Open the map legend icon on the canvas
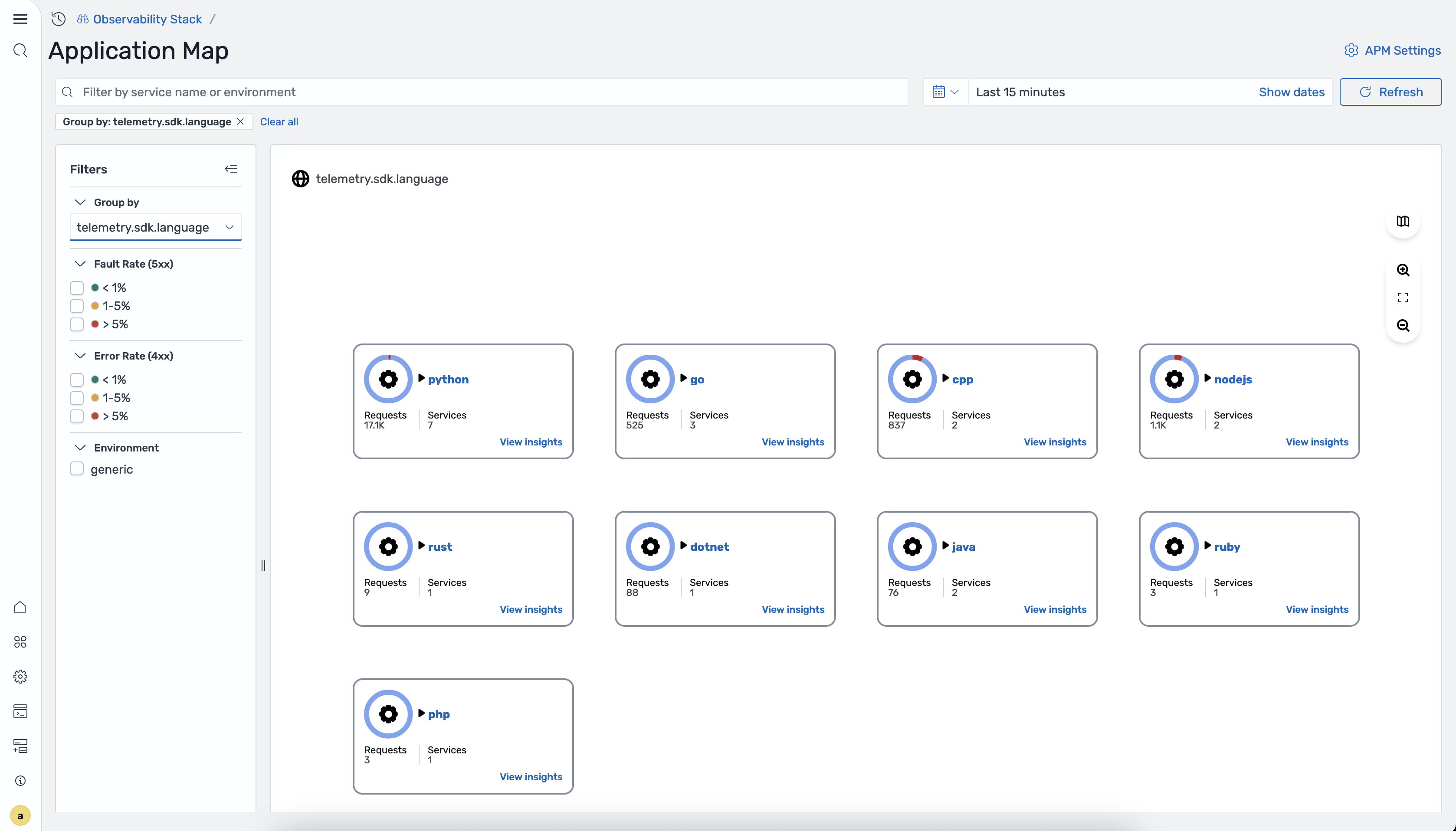The height and width of the screenshot is (831, 1456). tap(1404, 222)
